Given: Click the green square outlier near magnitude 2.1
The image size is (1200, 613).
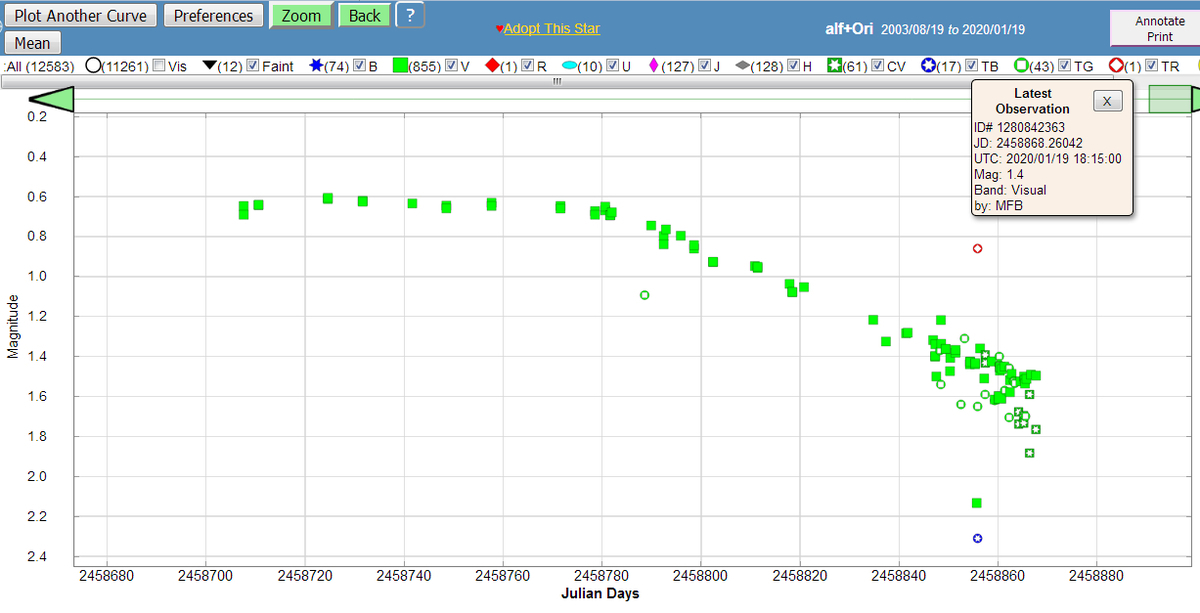Looking at the screenshot, I should coord(977,503).
